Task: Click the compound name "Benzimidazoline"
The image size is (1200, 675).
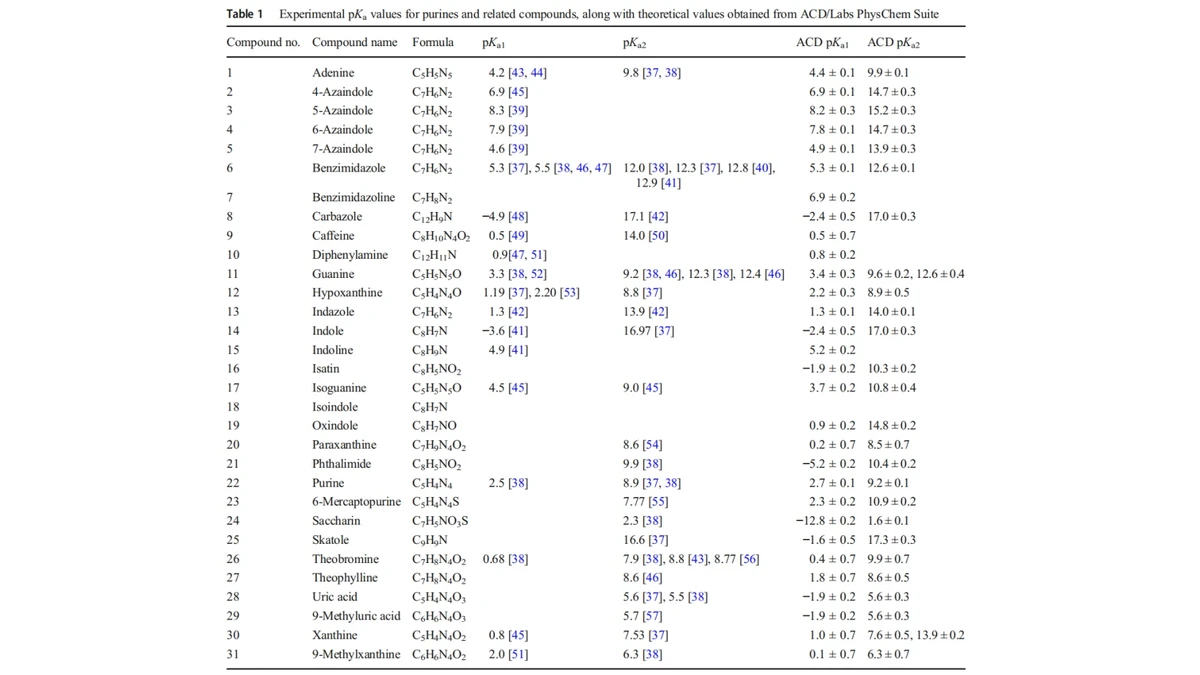Action: point(354,198)
